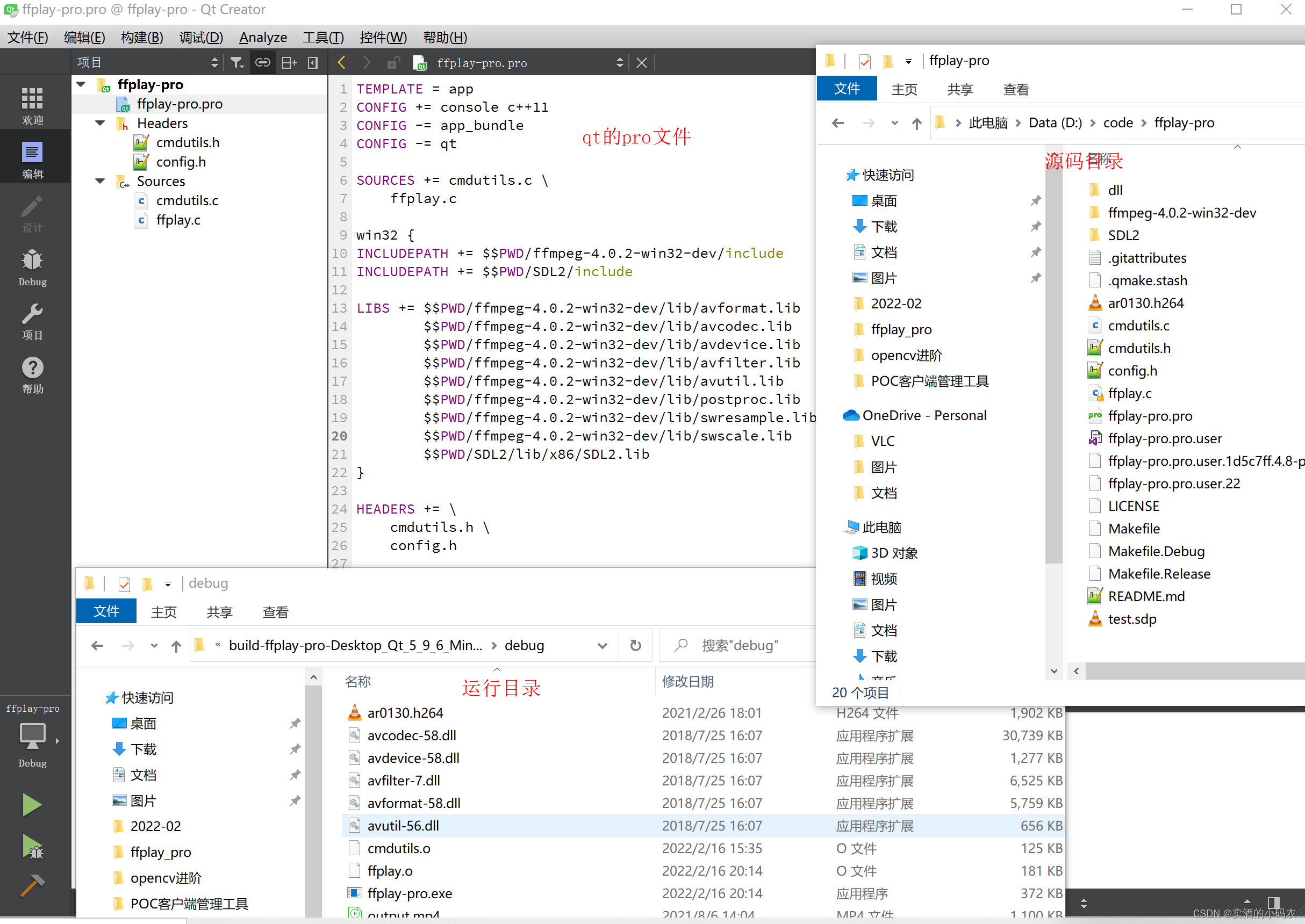Click properties checkmark icon in ffplay-pro Explorer title
The height and width of the screenshot is (924, 1305).
(x=864, y=61)
